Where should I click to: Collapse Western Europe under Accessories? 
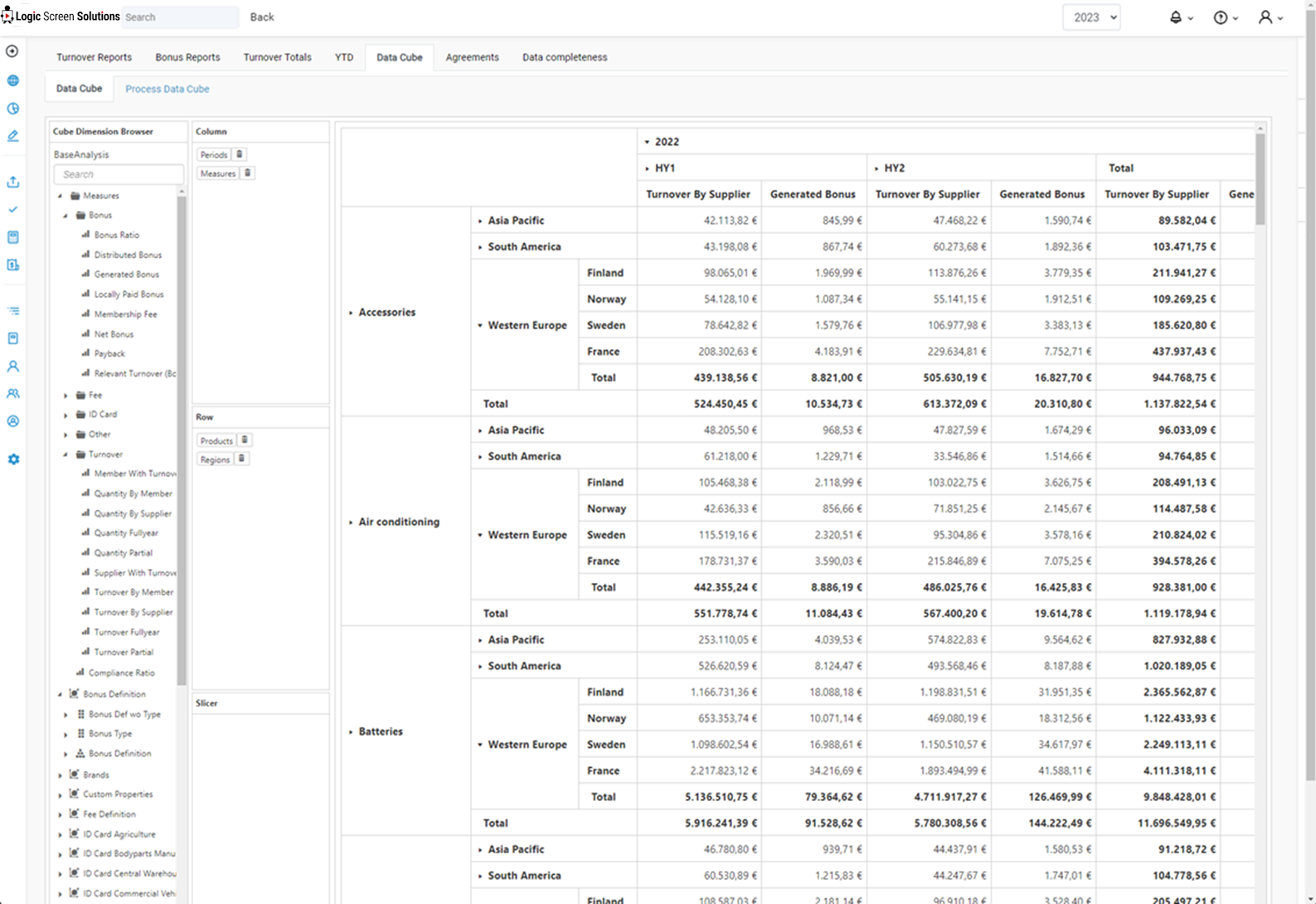click(480, 326)
